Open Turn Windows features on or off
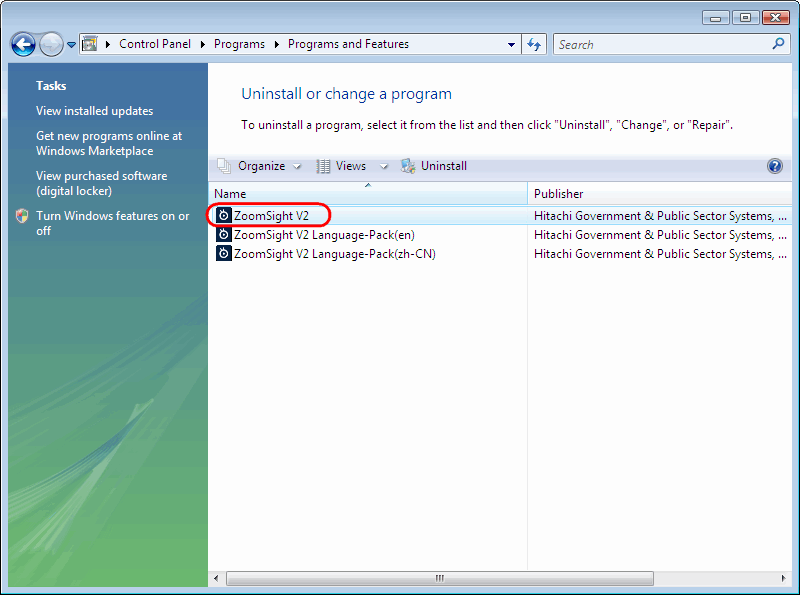Viewport: 800px width, 595px height. point(112,223)
